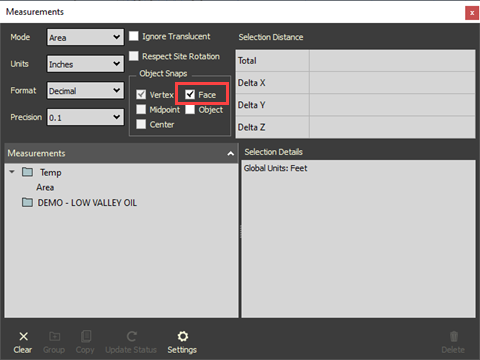Collapse the Temp folder tree arrow
This screenshot has height=360, width=480.
pyautogui.click(x=12, y=172)
